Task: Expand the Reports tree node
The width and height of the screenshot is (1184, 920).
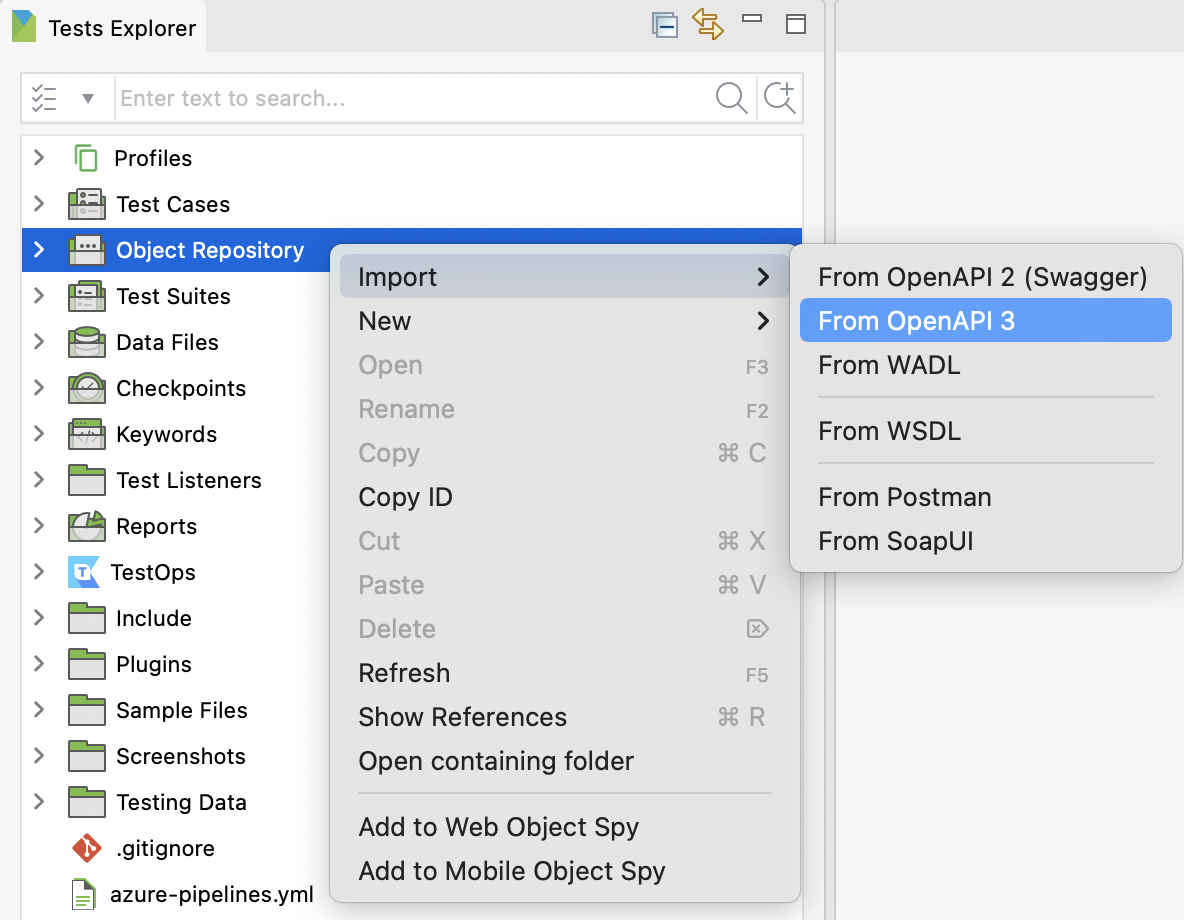Action: (x=39, y=526)
